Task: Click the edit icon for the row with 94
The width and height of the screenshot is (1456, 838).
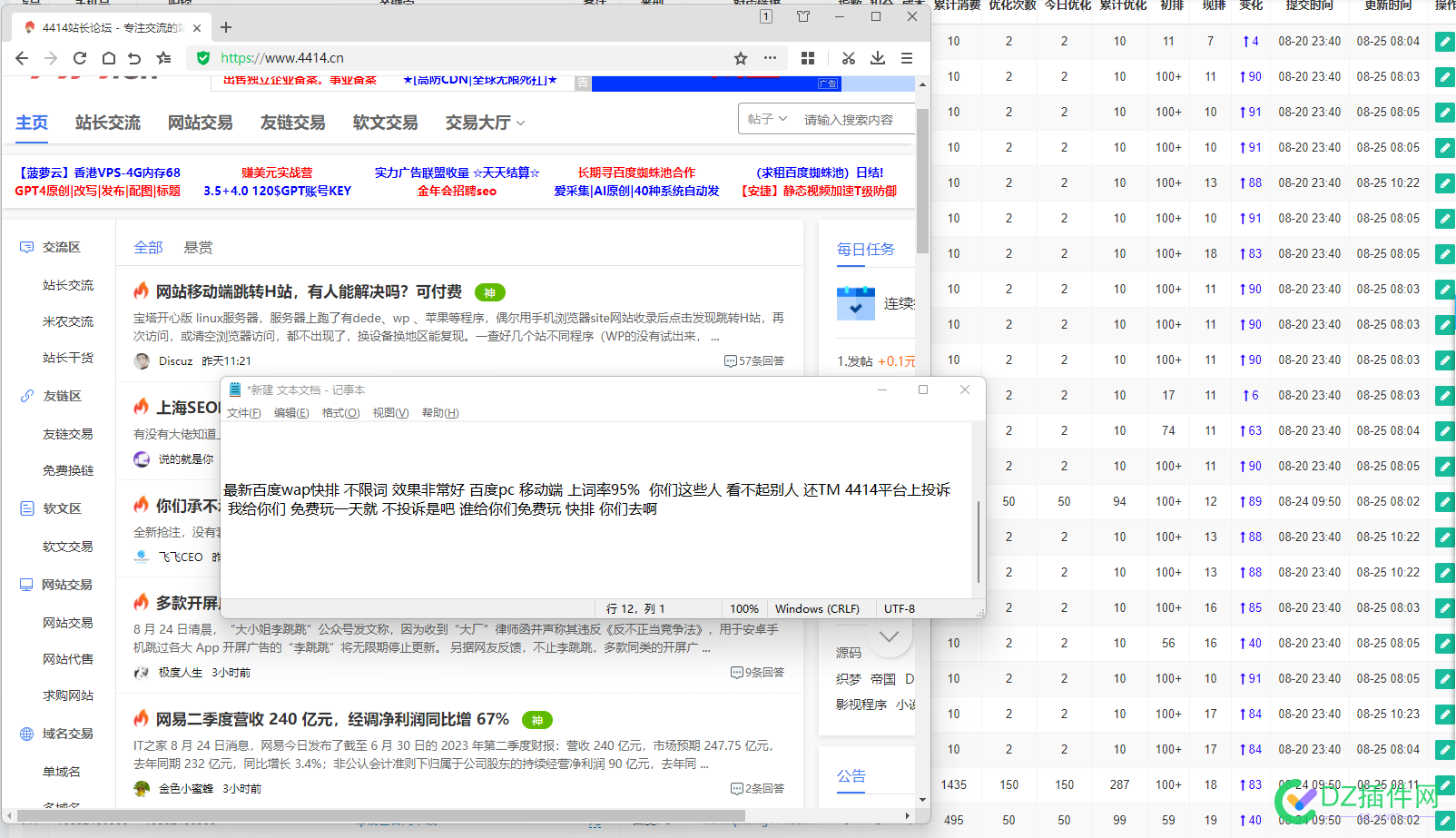Action: [x=1444, y=502]
